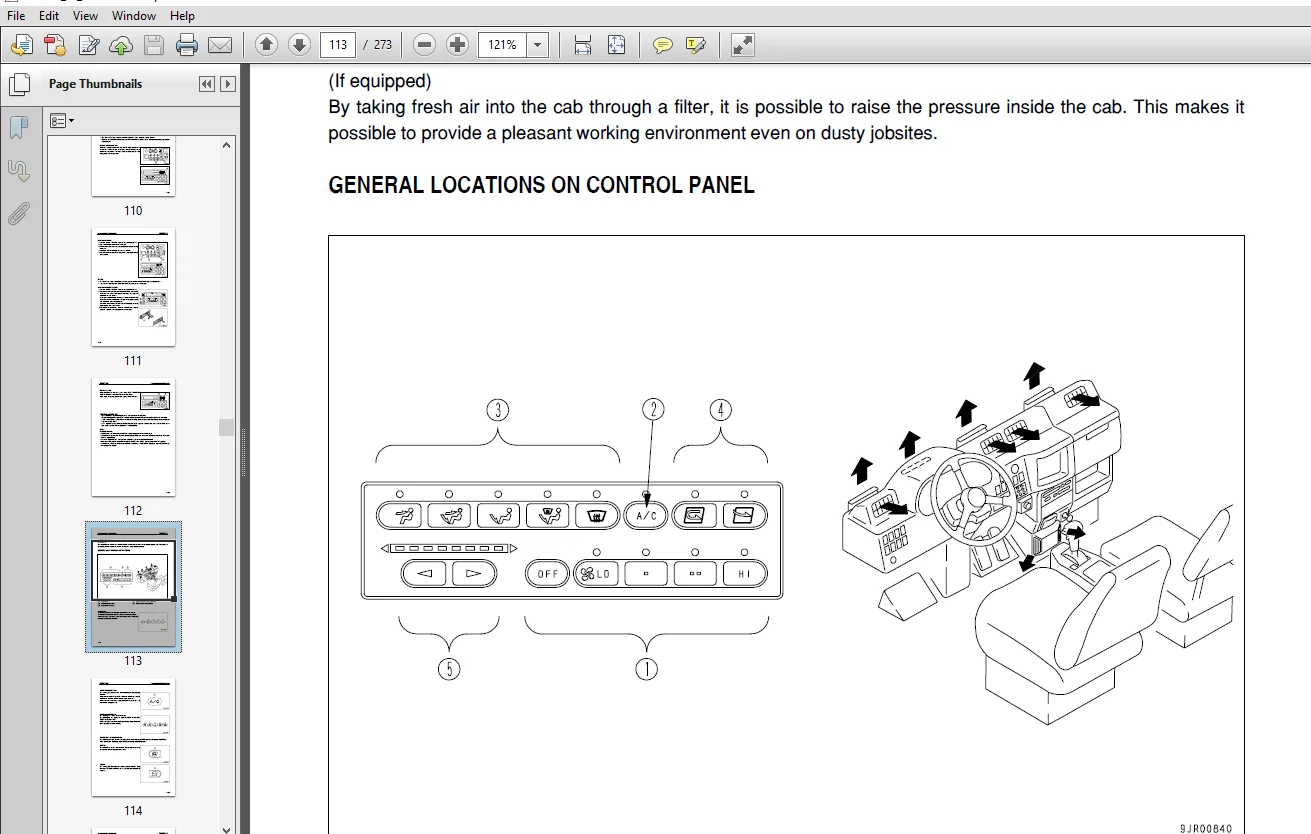Click the left temperature arrow in diagram
Viewport: 1311px width, 834px height.
[x=424, y=574]
